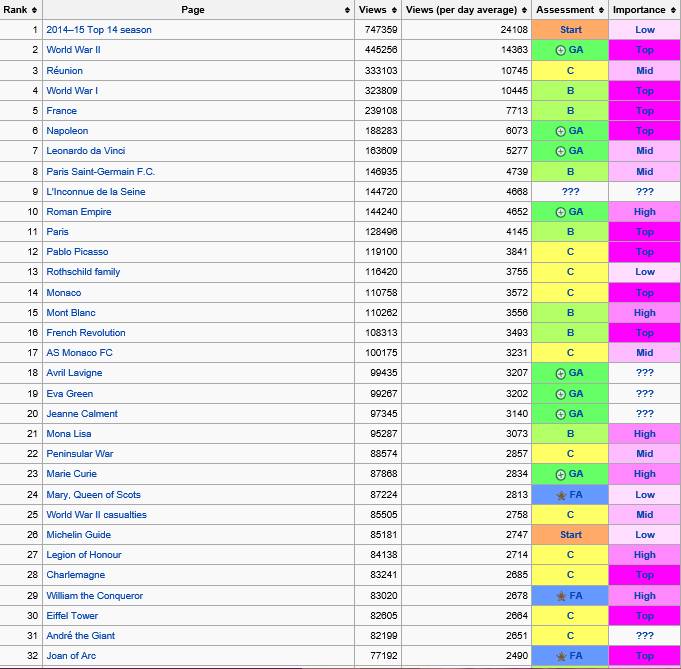681x669 pixels.
Task: Select views value 110758 for Monaco
Action: (x=381, y=293)
